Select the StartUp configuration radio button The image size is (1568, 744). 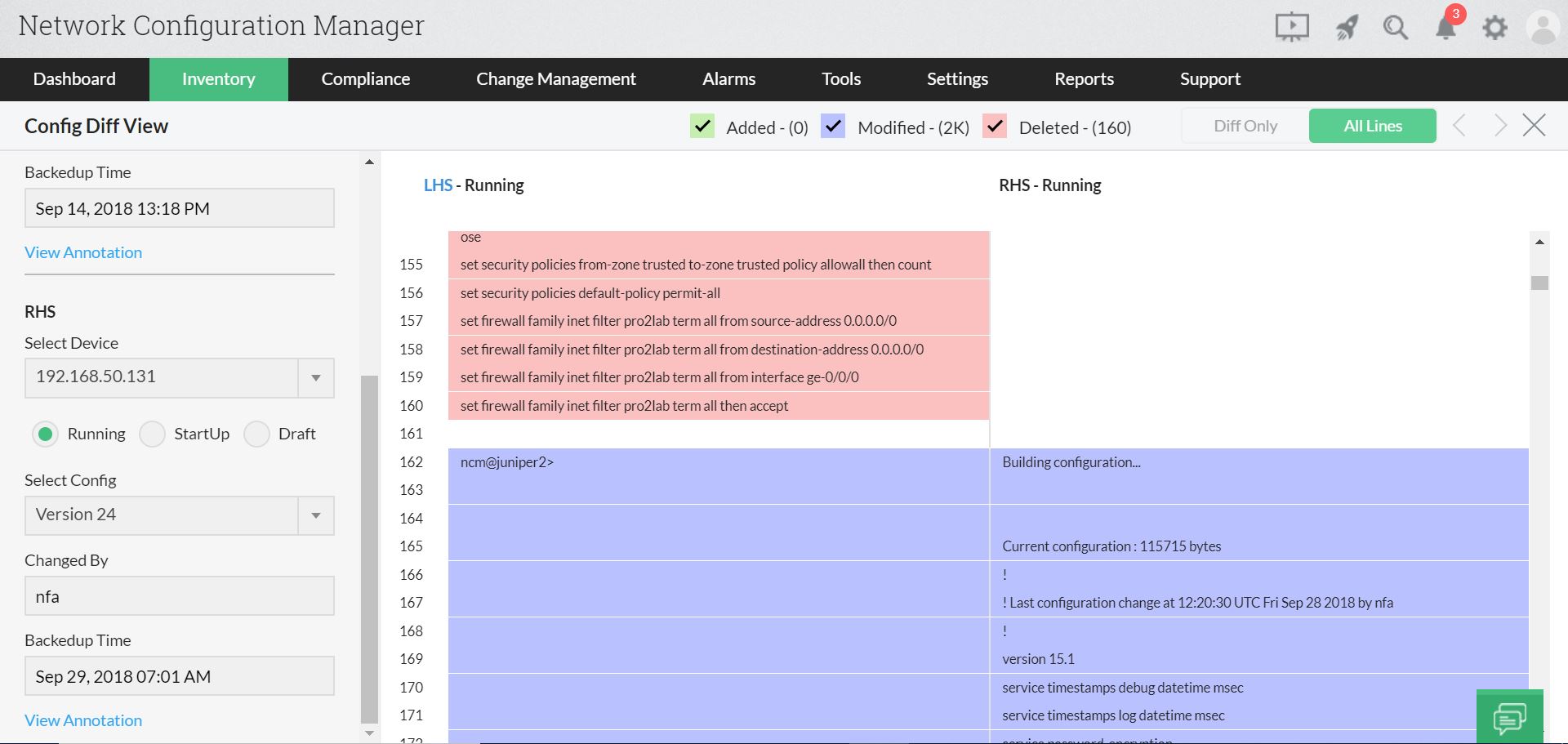[152, 434]
